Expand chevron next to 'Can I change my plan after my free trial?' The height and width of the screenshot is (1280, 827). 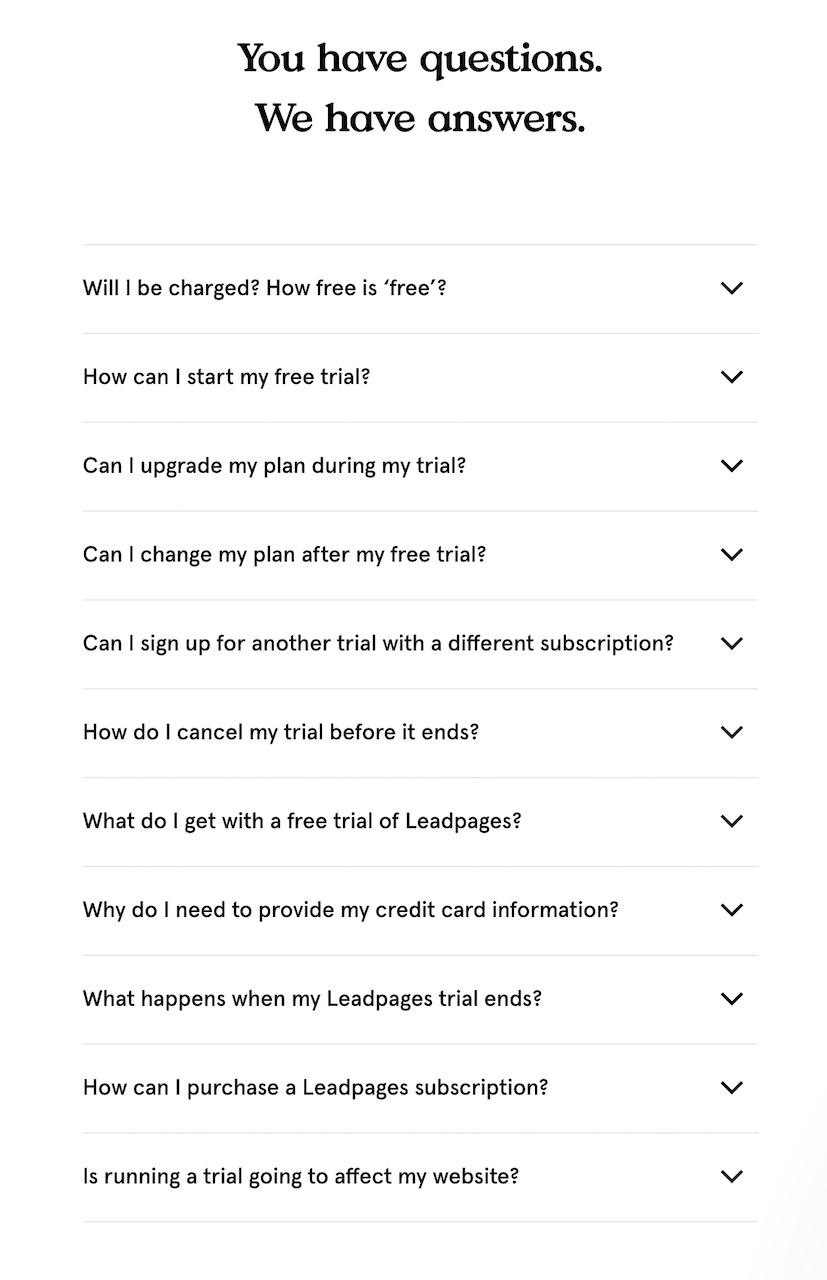(732, 555)
